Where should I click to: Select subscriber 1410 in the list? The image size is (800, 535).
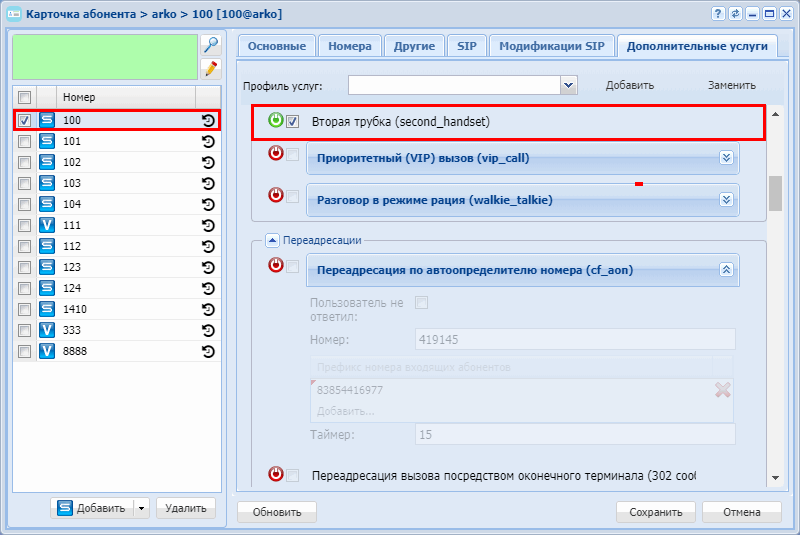tap(75, 309)
